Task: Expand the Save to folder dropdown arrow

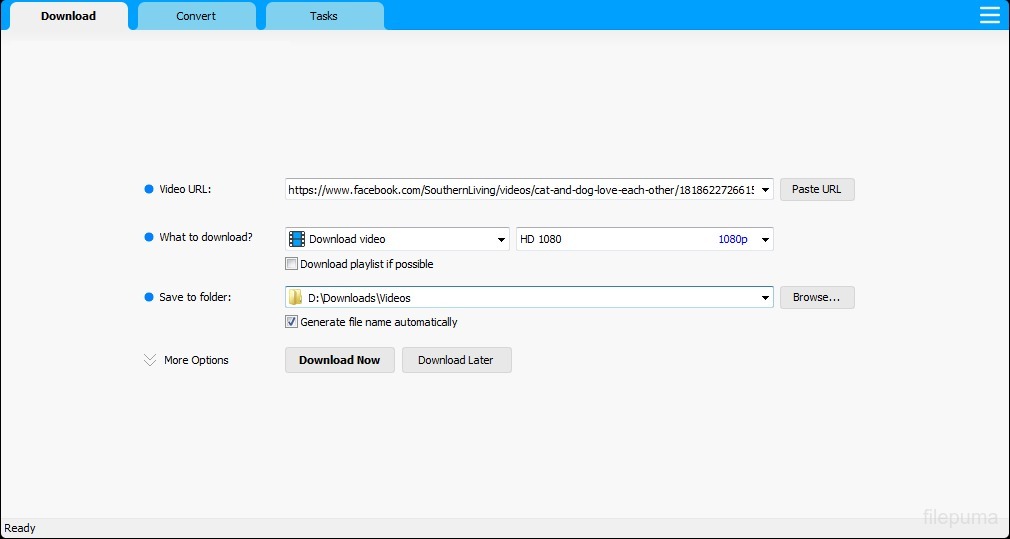Action: [765, 297]
